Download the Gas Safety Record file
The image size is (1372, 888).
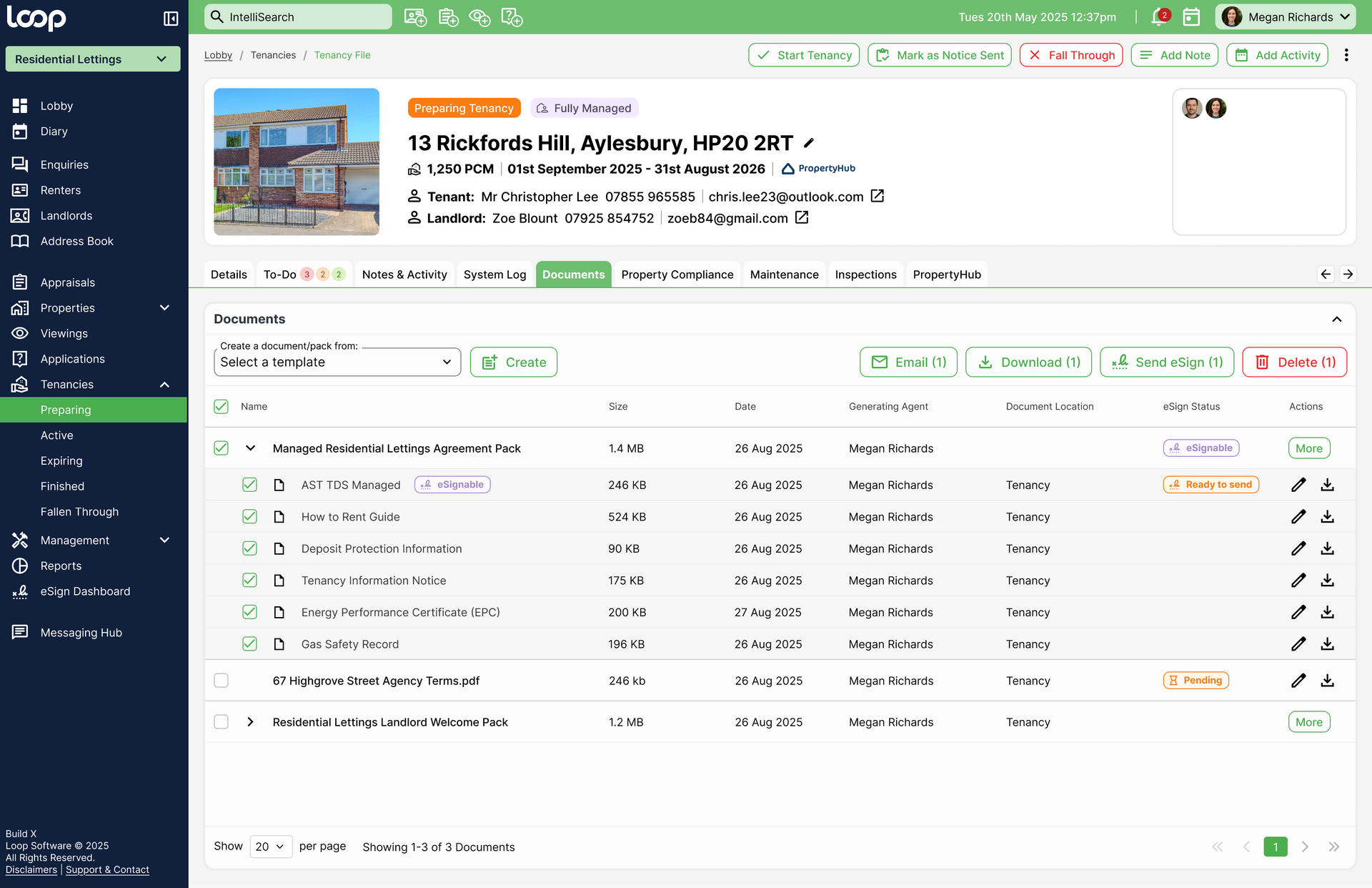(1327, 644)
